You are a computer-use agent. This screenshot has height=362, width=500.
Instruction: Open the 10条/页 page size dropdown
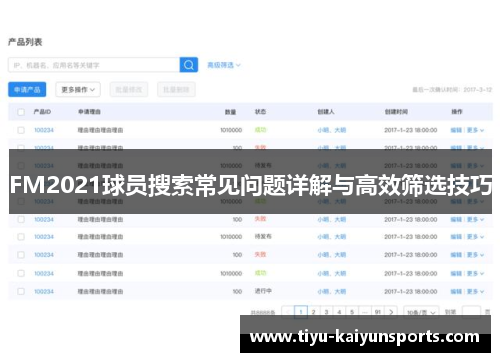tap(421, 312)
